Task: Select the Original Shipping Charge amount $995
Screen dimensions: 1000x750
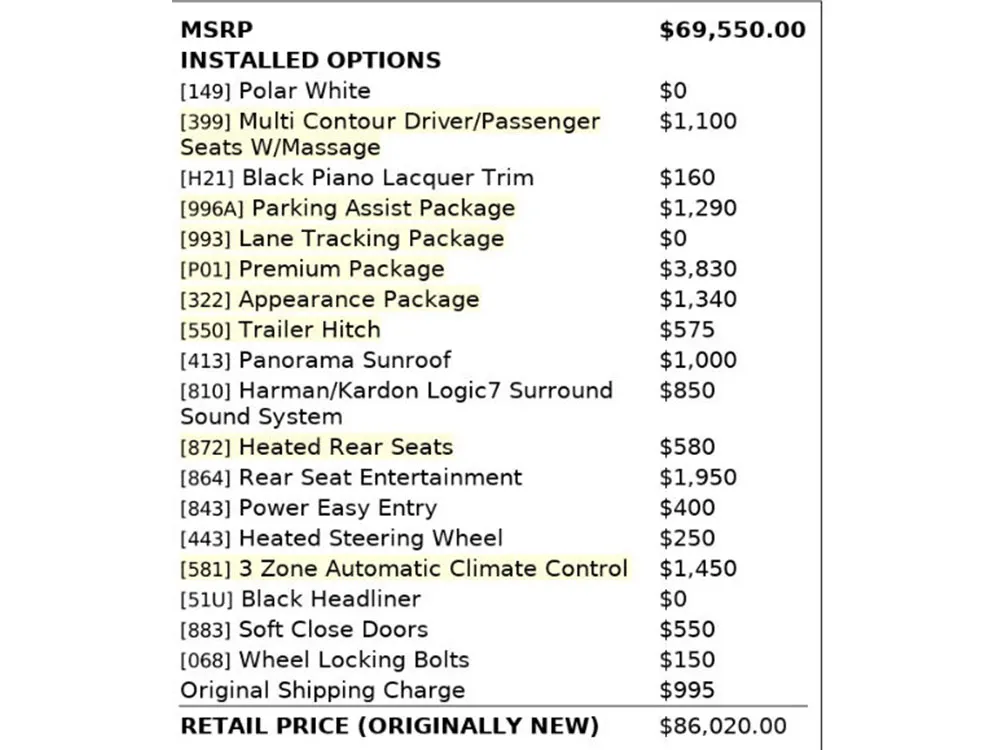Action: click(687, 691)
